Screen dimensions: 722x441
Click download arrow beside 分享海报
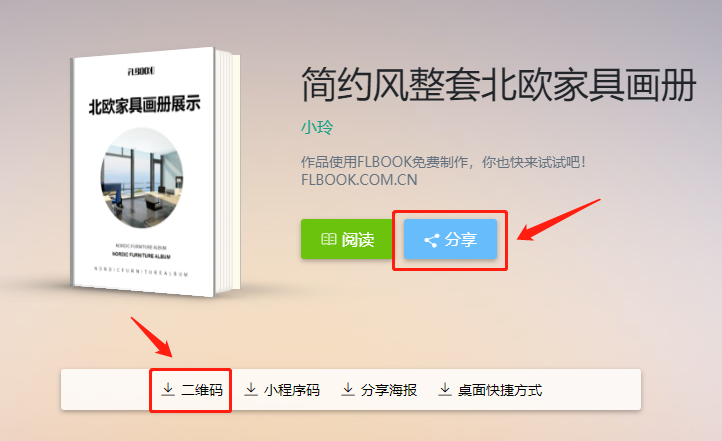pyautogui.click(x=348, y=389)
